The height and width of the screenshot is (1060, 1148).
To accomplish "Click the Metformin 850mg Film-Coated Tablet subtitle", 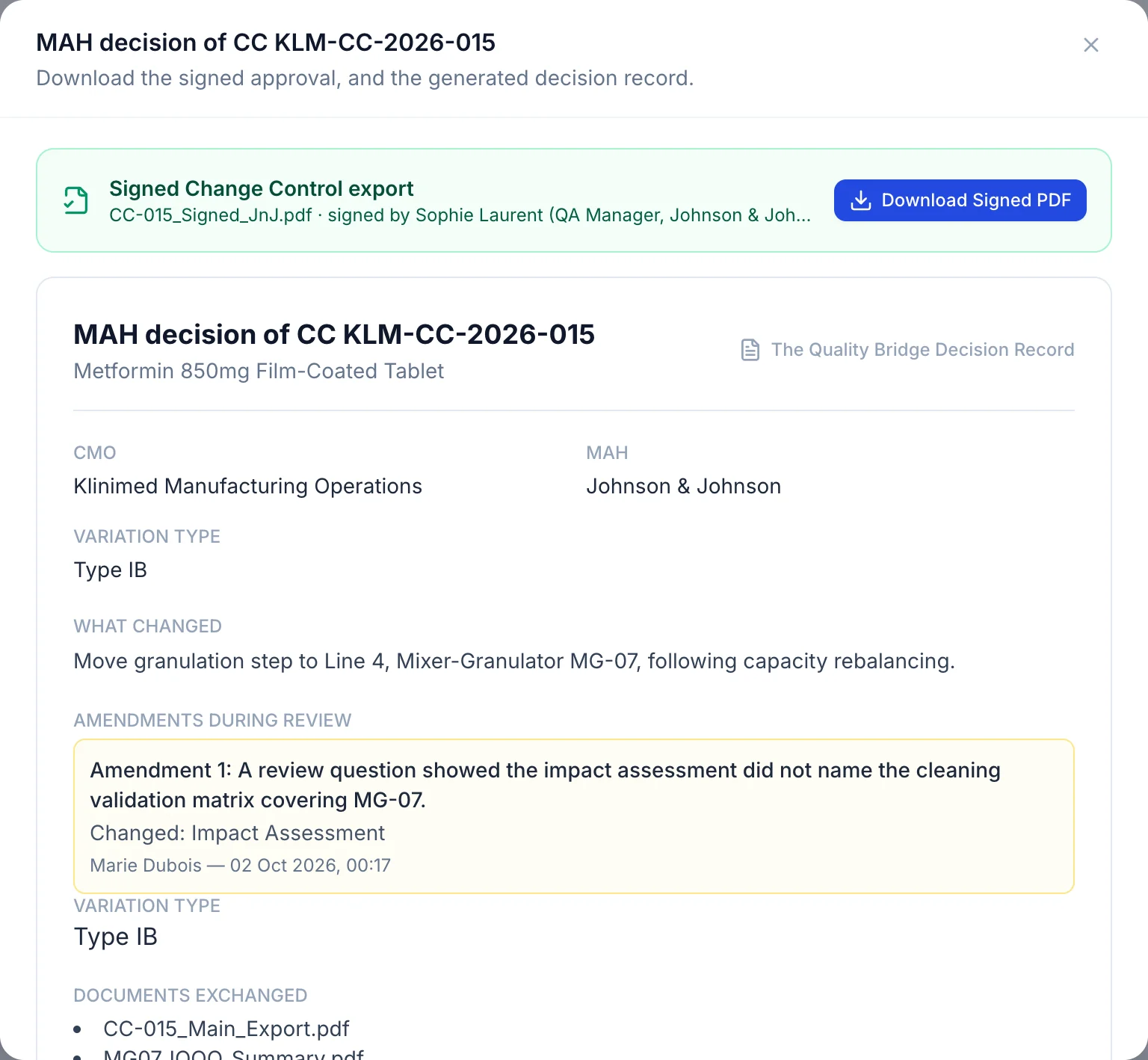I will point(259,371).
